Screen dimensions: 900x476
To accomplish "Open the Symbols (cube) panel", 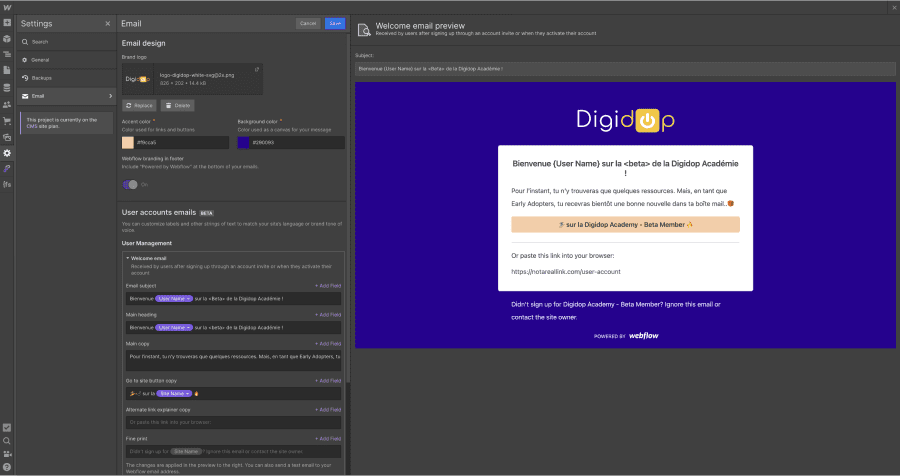I will tap(7, 39).
